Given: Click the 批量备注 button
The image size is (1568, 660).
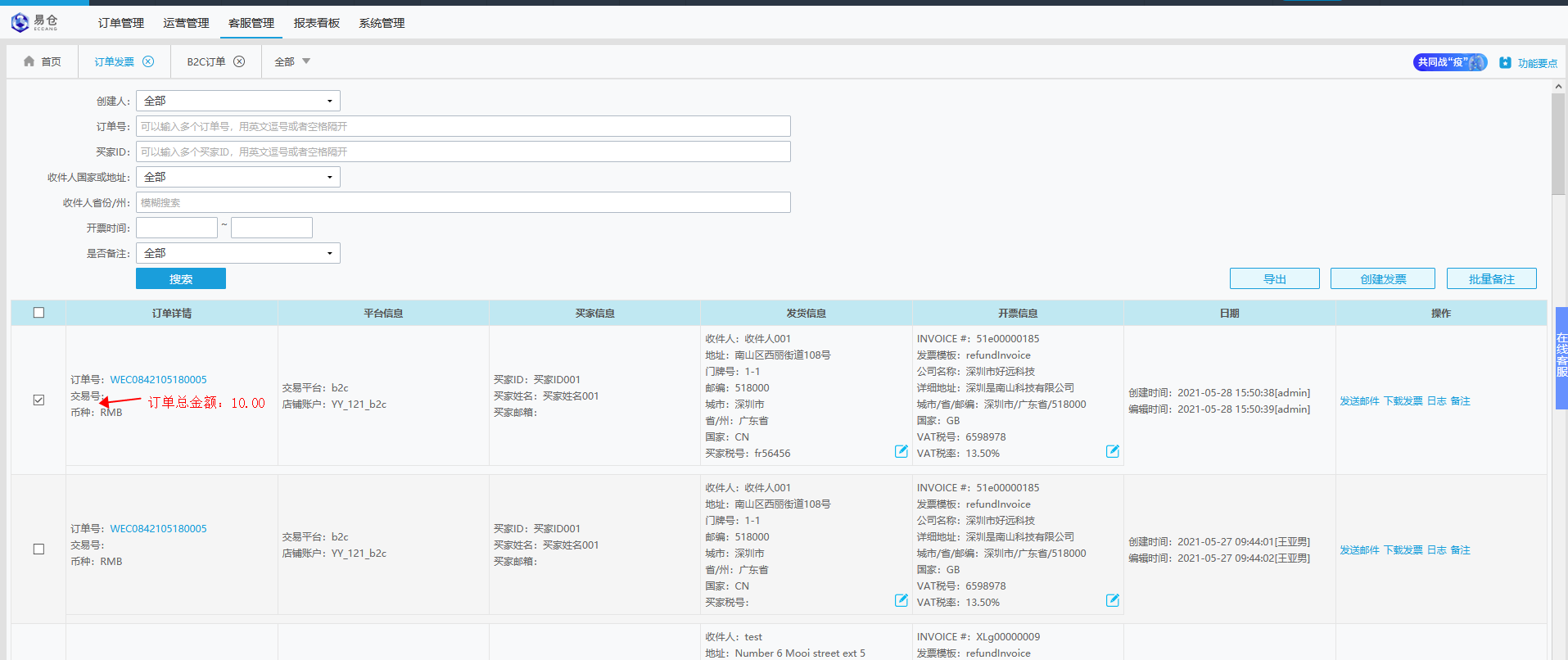Looking at the screenshot, I should (x=1492, y=279).
